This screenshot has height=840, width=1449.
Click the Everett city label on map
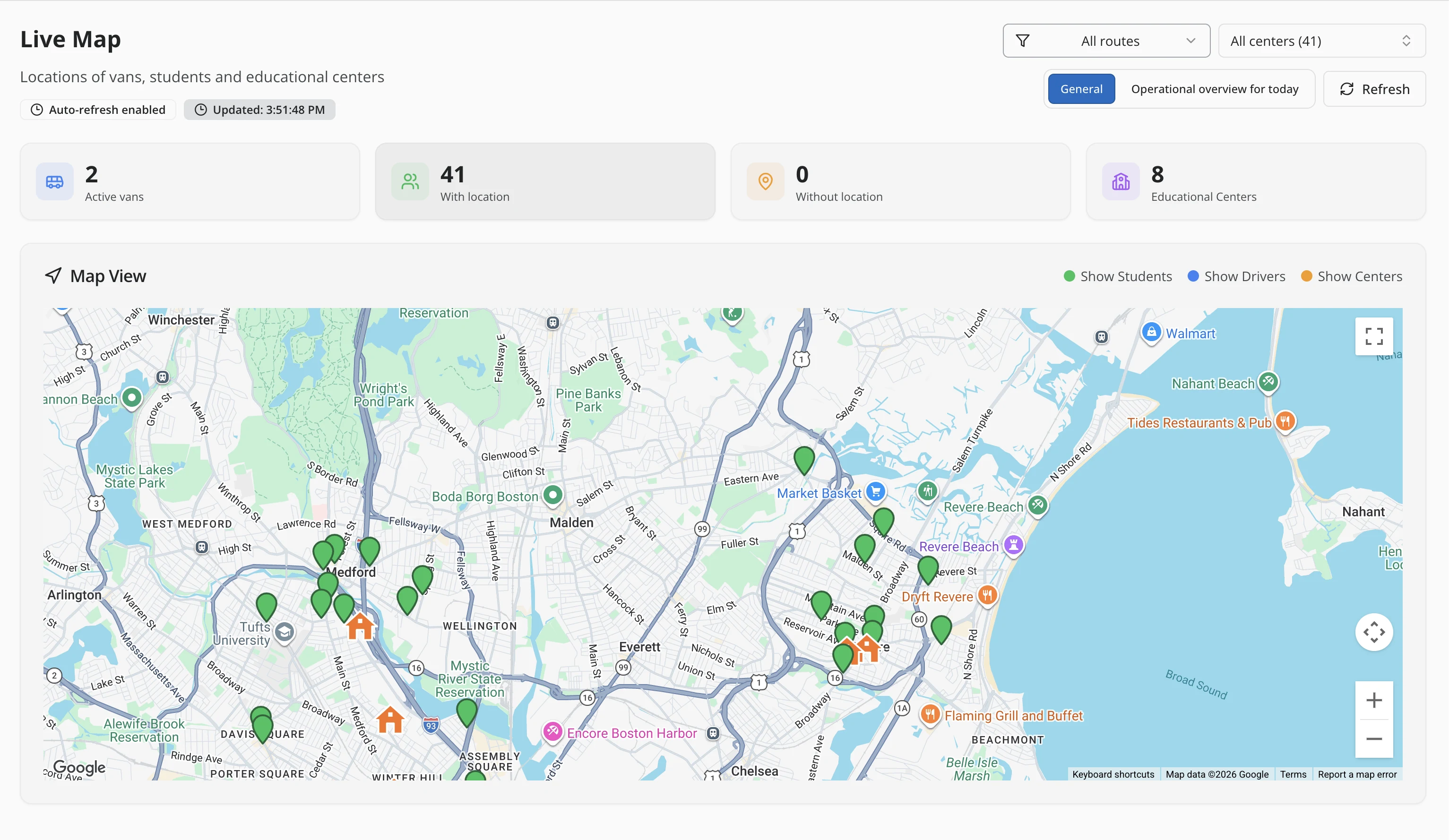click(x=639, y=647)
